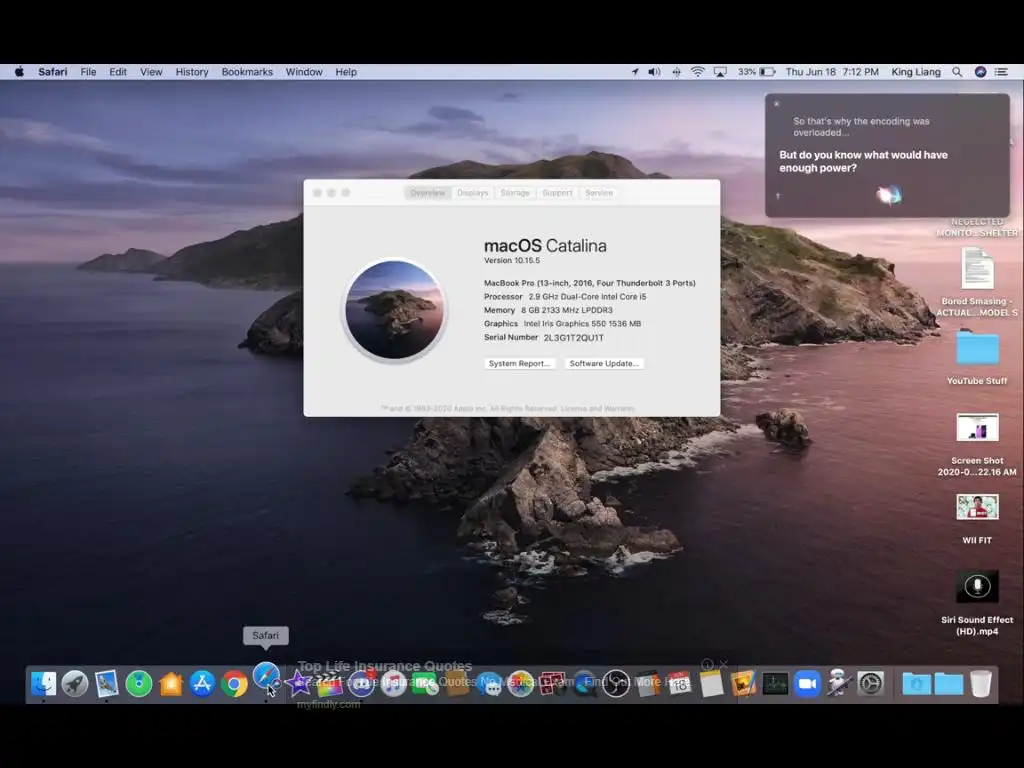This screenshot has height=768, width=1024.
Task: Open Notification Center list icon
Action: coord(1001,72)
